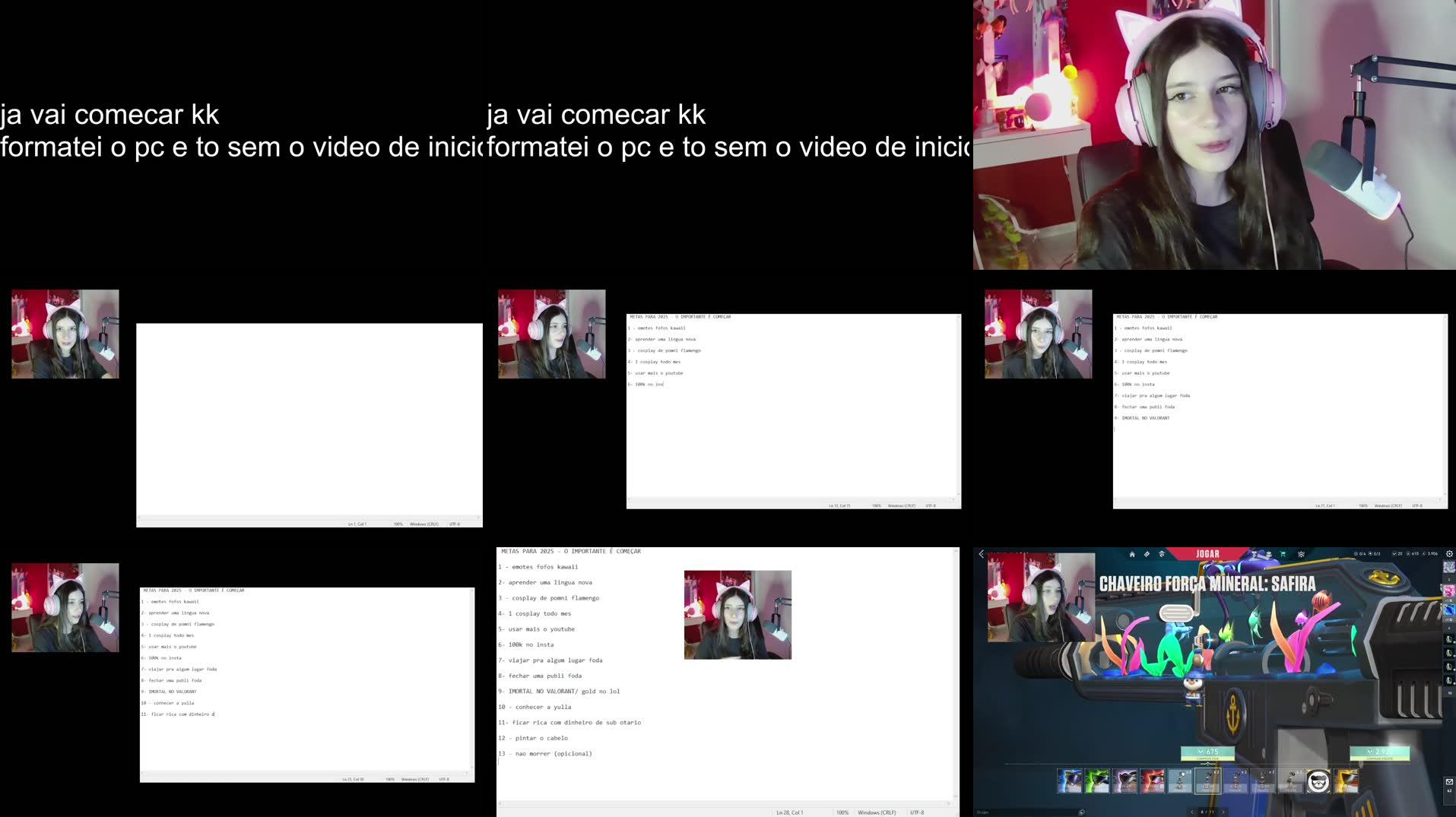The image size is (1456, 817).
Task: Open Valorant home icon in top nav
Action: coord(1132,554)
